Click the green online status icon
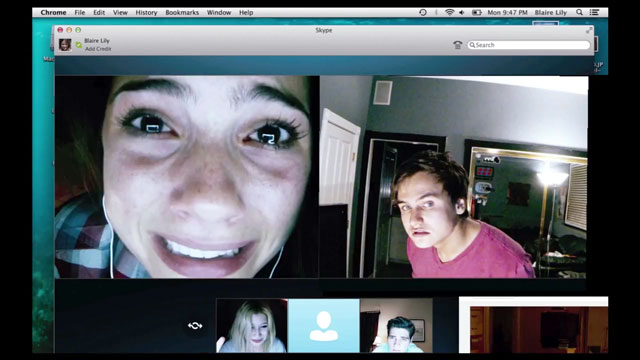This screenshot has height=360, width=640. tap(79, 45)
